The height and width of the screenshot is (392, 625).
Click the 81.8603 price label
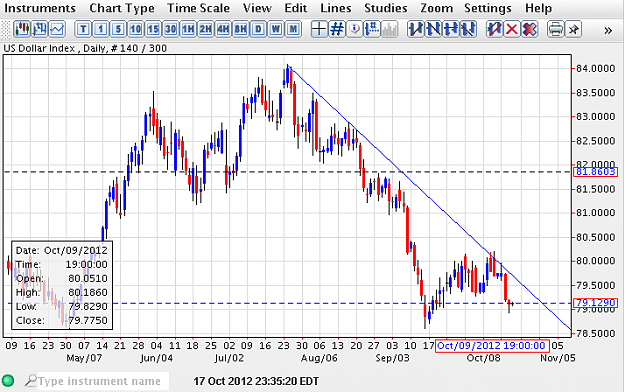(x=595, y=172)
